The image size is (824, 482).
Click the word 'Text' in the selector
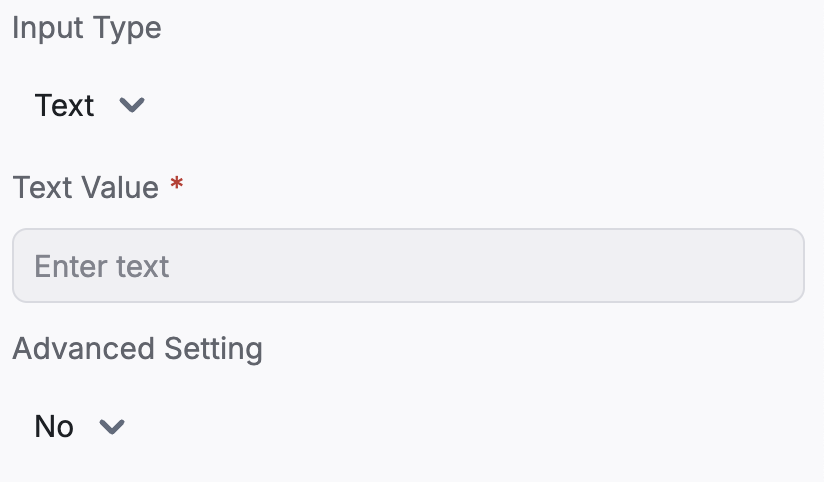64,105
